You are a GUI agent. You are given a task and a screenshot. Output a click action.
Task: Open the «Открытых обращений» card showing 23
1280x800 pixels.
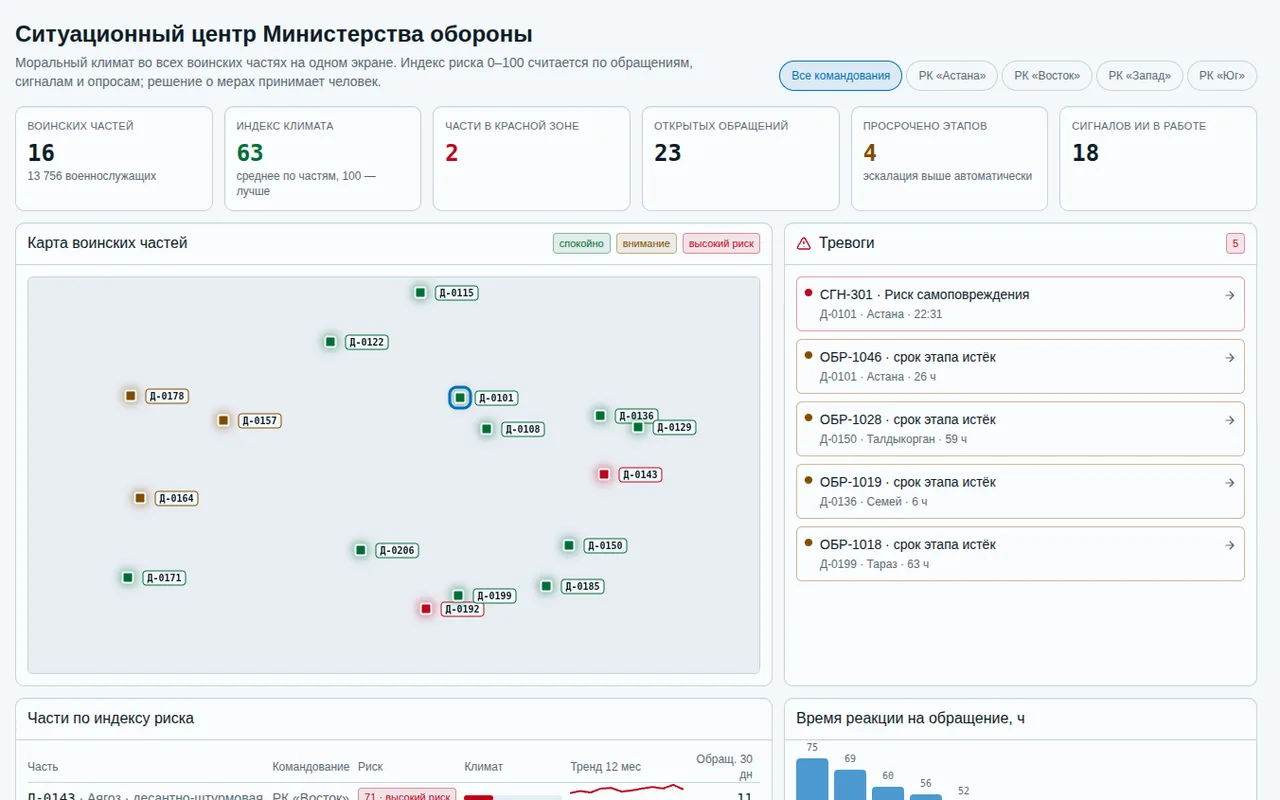tap(741, 159)
